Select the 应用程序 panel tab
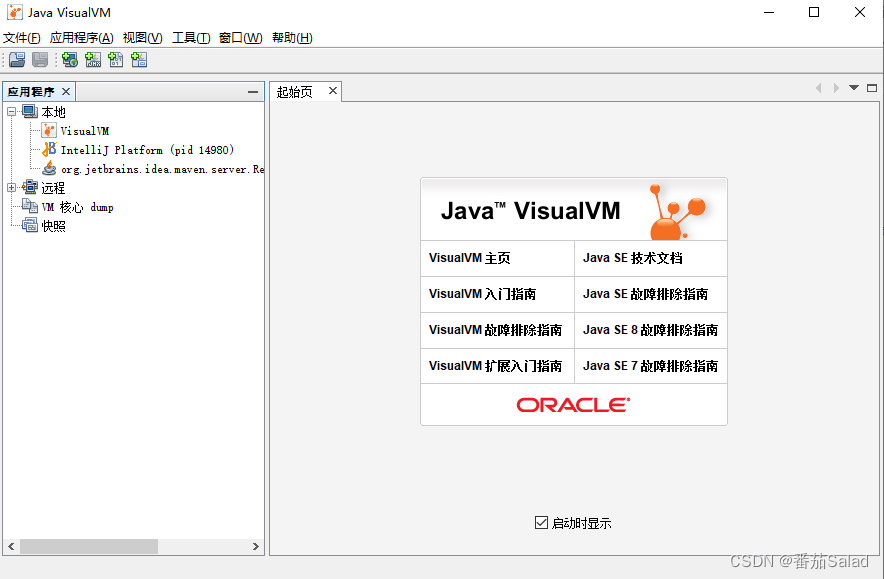 click(x=32, y=91)
